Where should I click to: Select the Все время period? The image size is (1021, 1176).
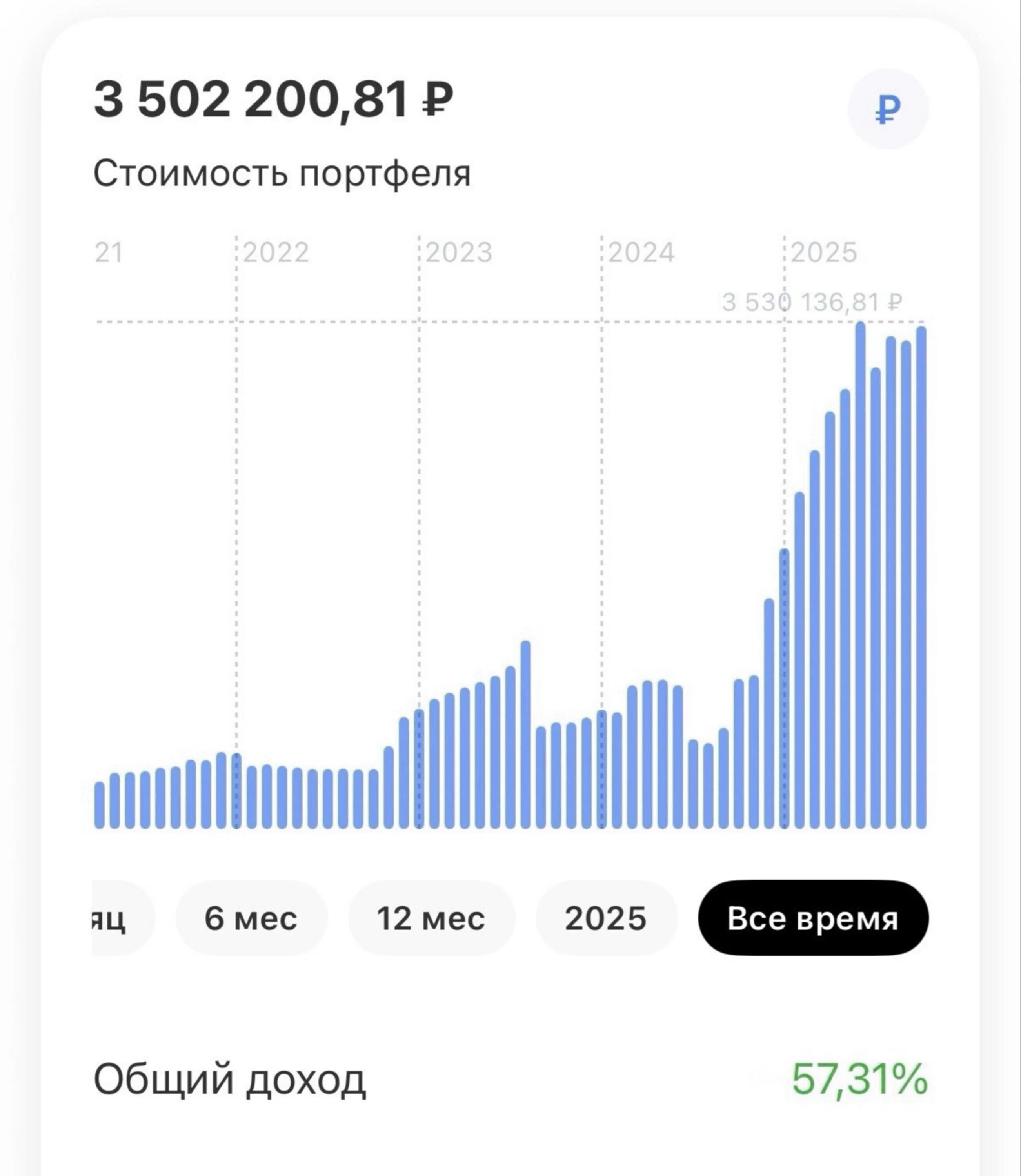[813, 918]
